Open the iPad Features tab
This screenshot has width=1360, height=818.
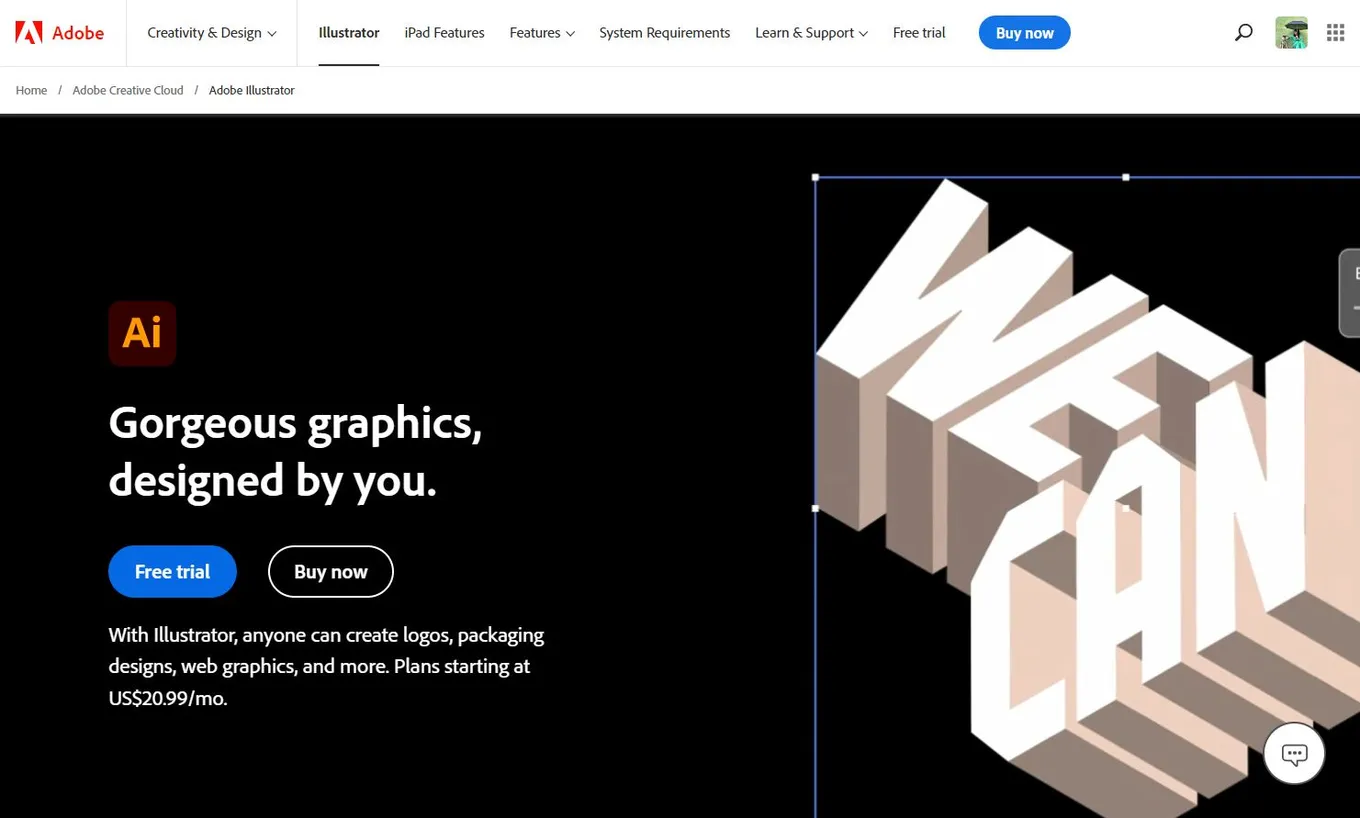tap(444, 32)
